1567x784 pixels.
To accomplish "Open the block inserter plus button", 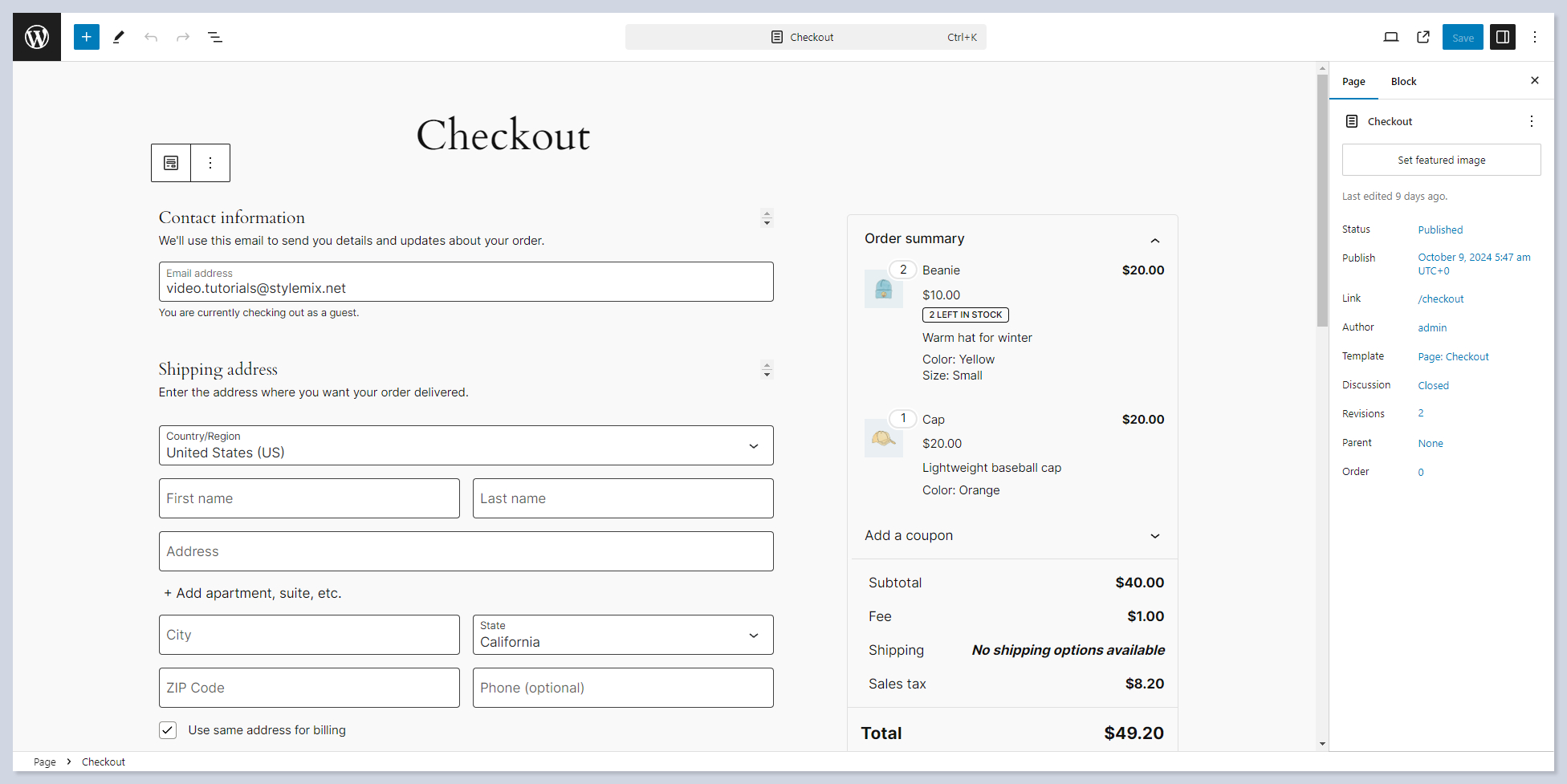I will (x=87, y=37).
